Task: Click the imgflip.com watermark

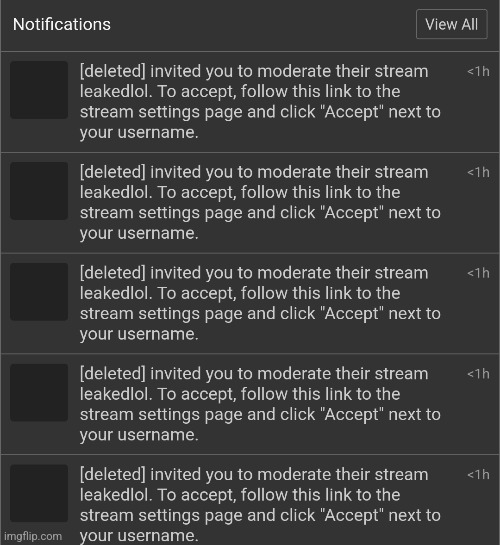Action: [x=33, y=536]
